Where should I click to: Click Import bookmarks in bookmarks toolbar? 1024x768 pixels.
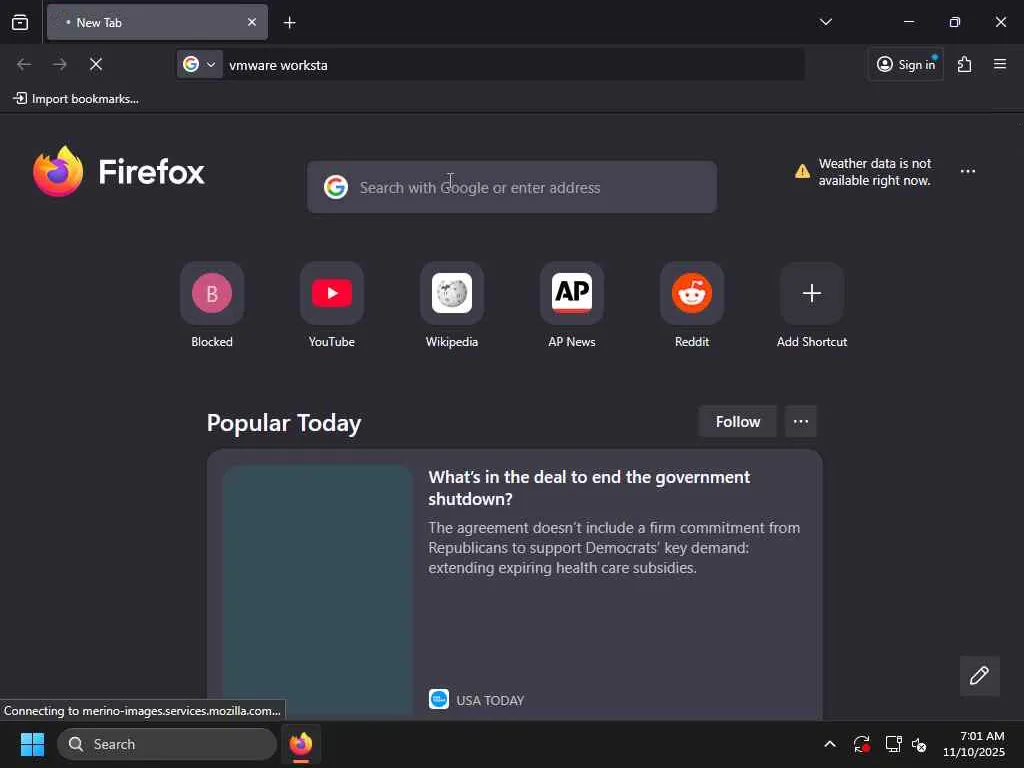76,99
